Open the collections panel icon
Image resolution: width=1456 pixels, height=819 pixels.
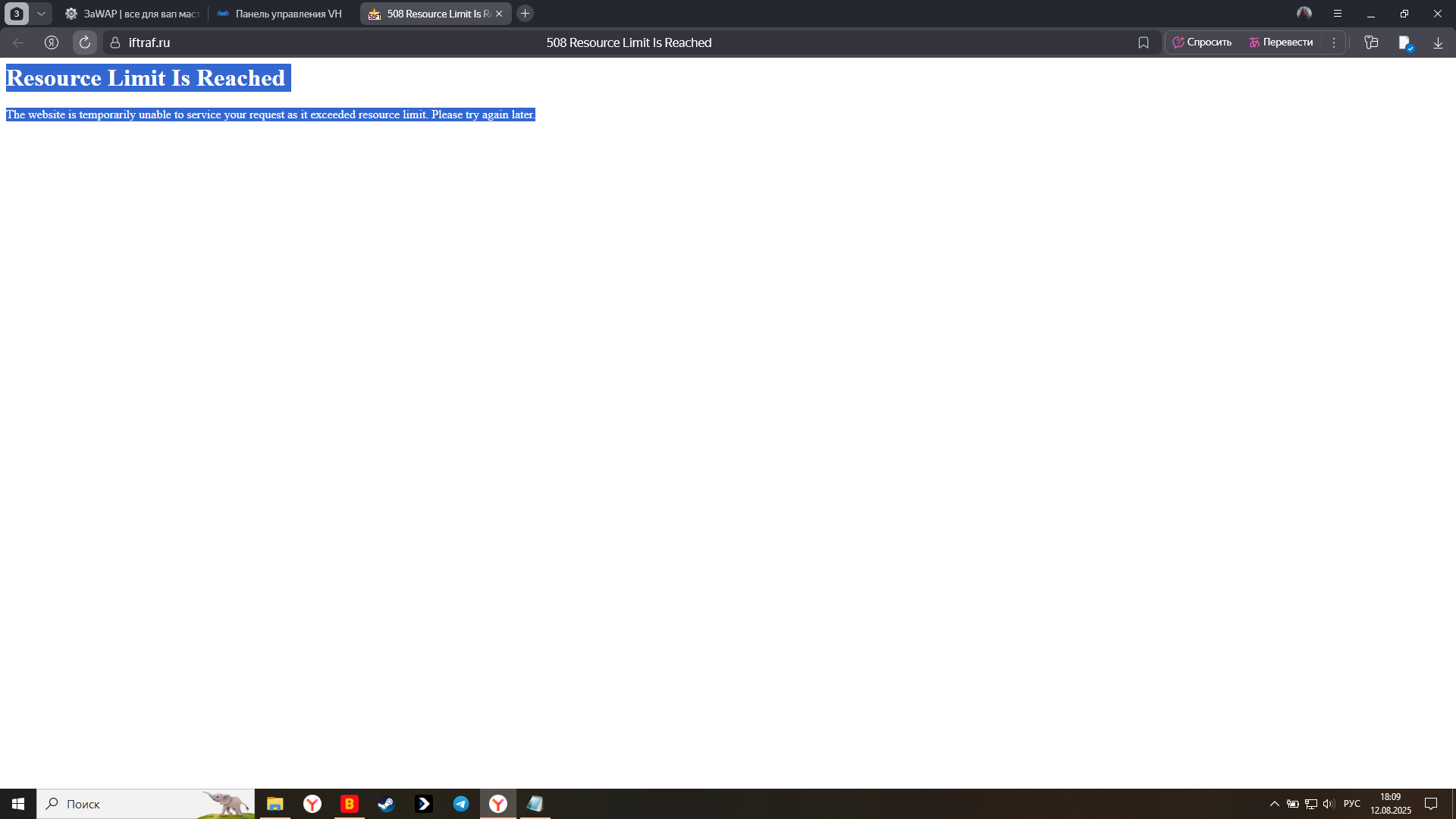1371,42
